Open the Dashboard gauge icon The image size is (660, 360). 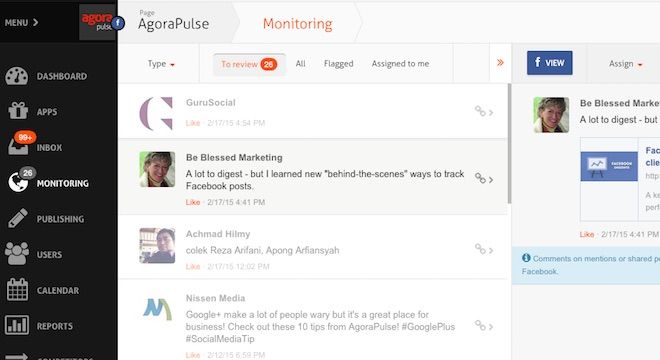click(17, 76)
